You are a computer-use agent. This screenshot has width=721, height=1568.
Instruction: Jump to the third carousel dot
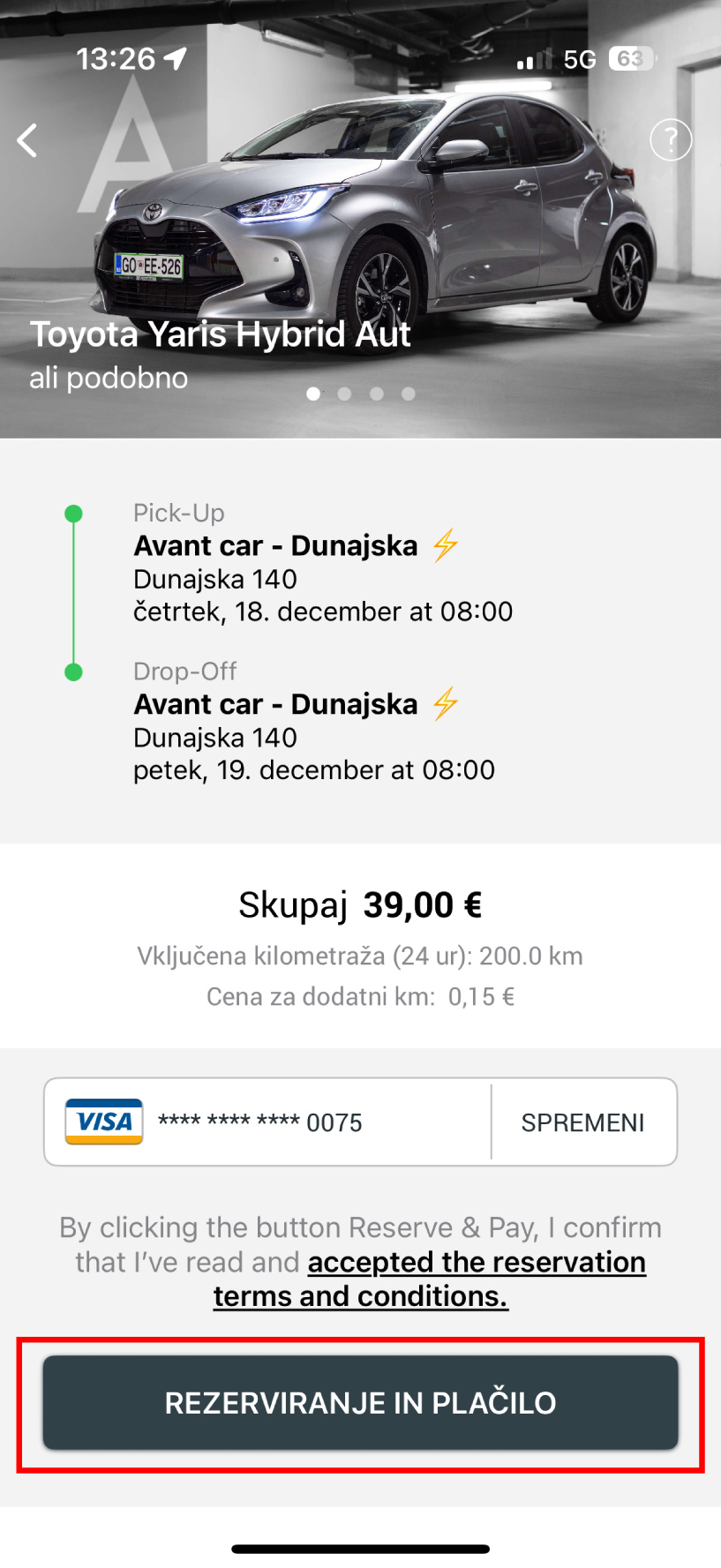point(377,394)
